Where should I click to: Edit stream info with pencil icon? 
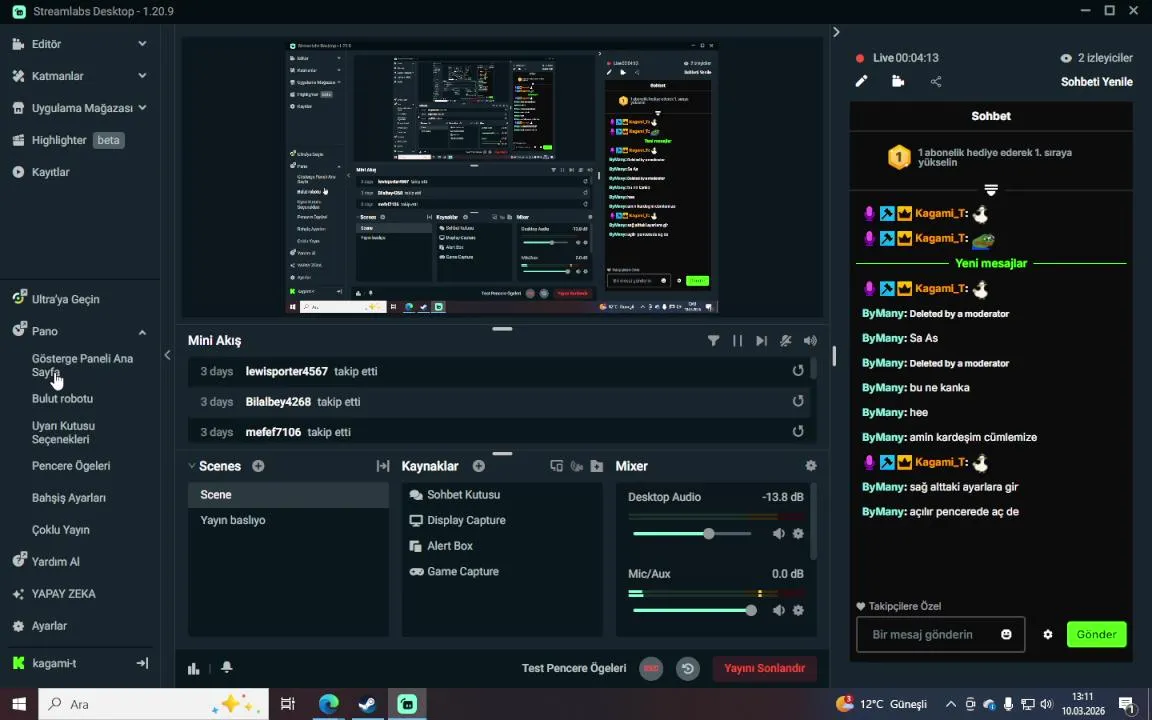tap(861, 82)
